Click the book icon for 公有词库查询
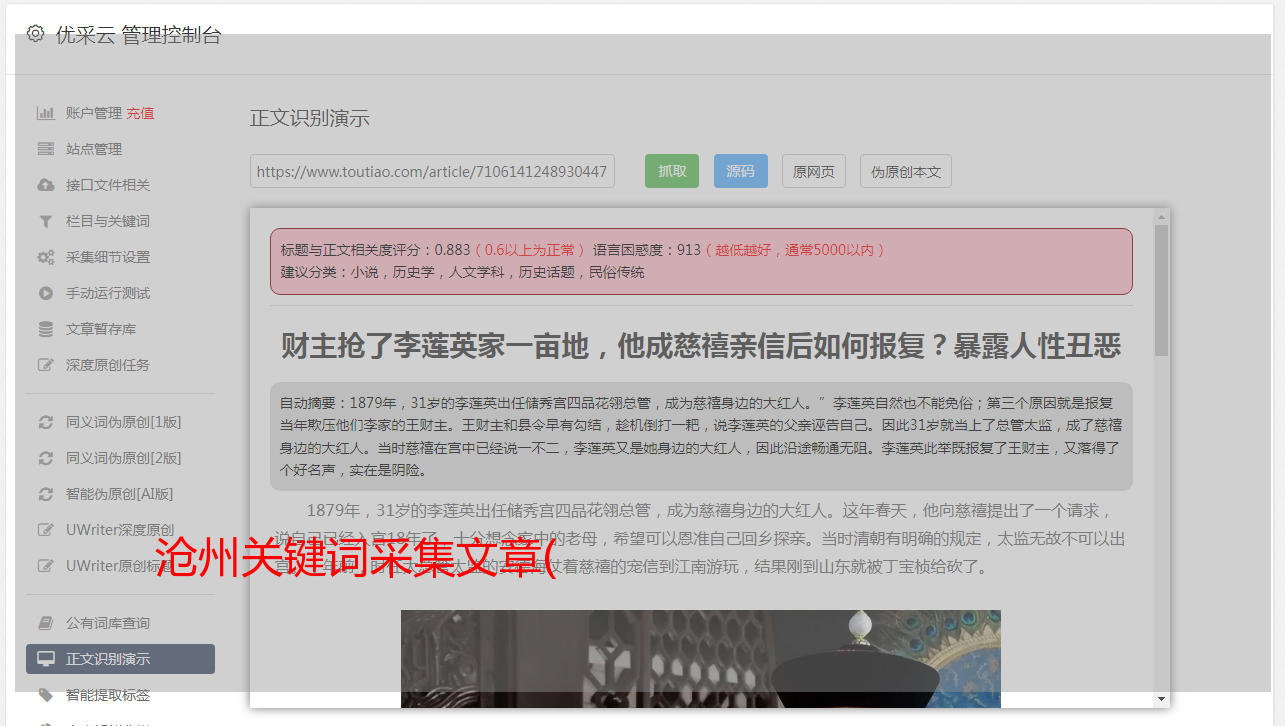The width and height of the screenshot is (1285, 726). 46,623
